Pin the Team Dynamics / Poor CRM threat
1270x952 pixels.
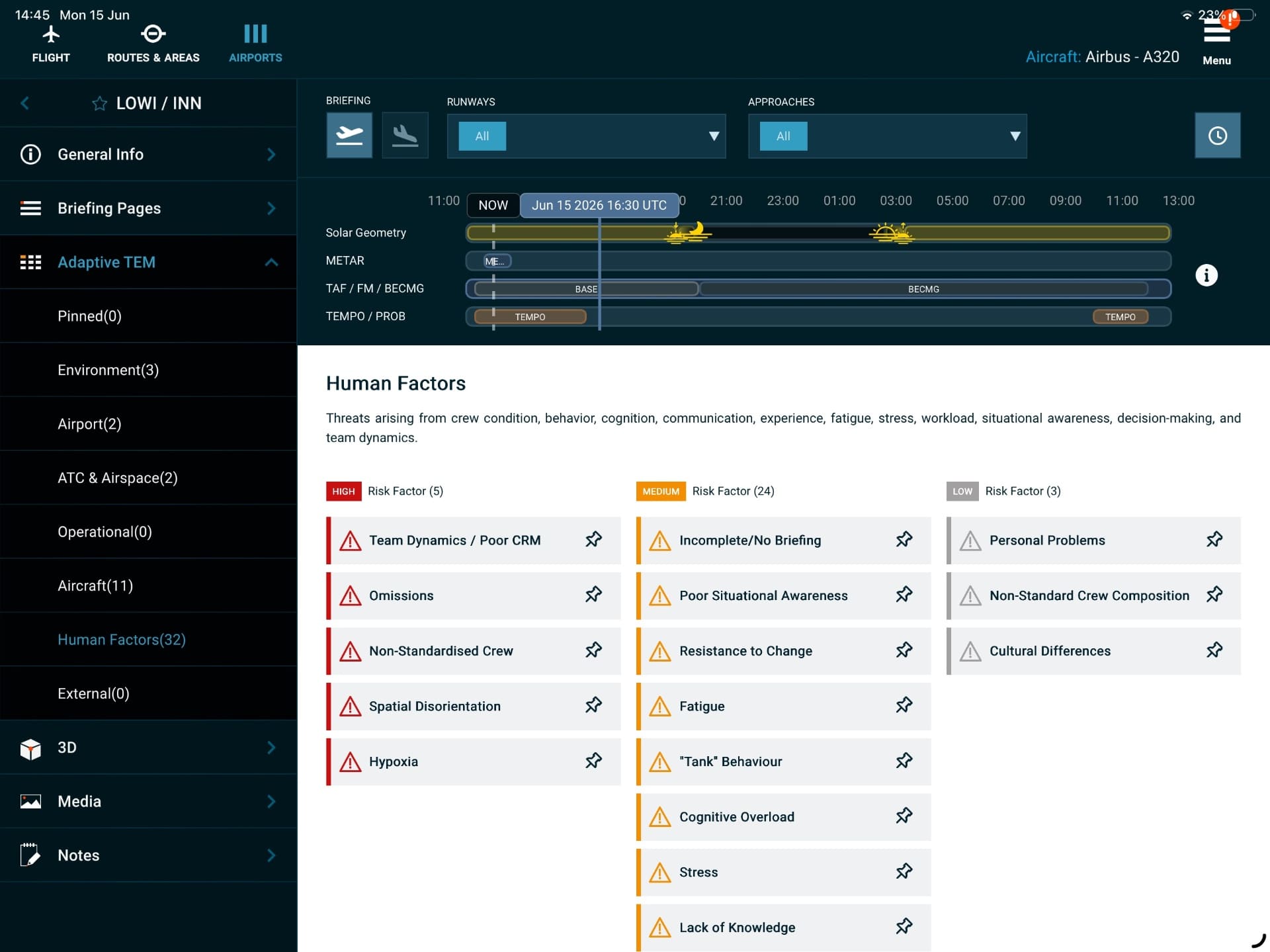pos(593,540)
